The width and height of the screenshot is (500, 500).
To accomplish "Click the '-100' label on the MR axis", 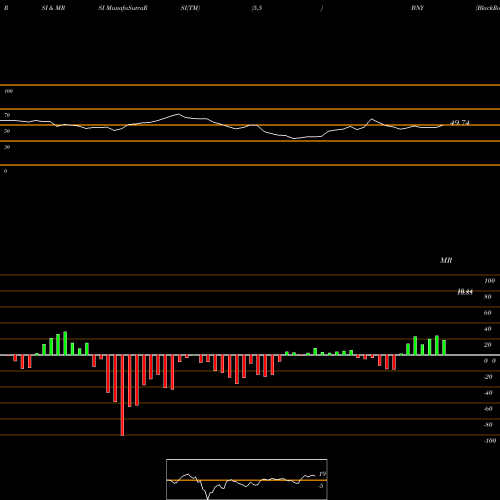I will pos(490,441).
